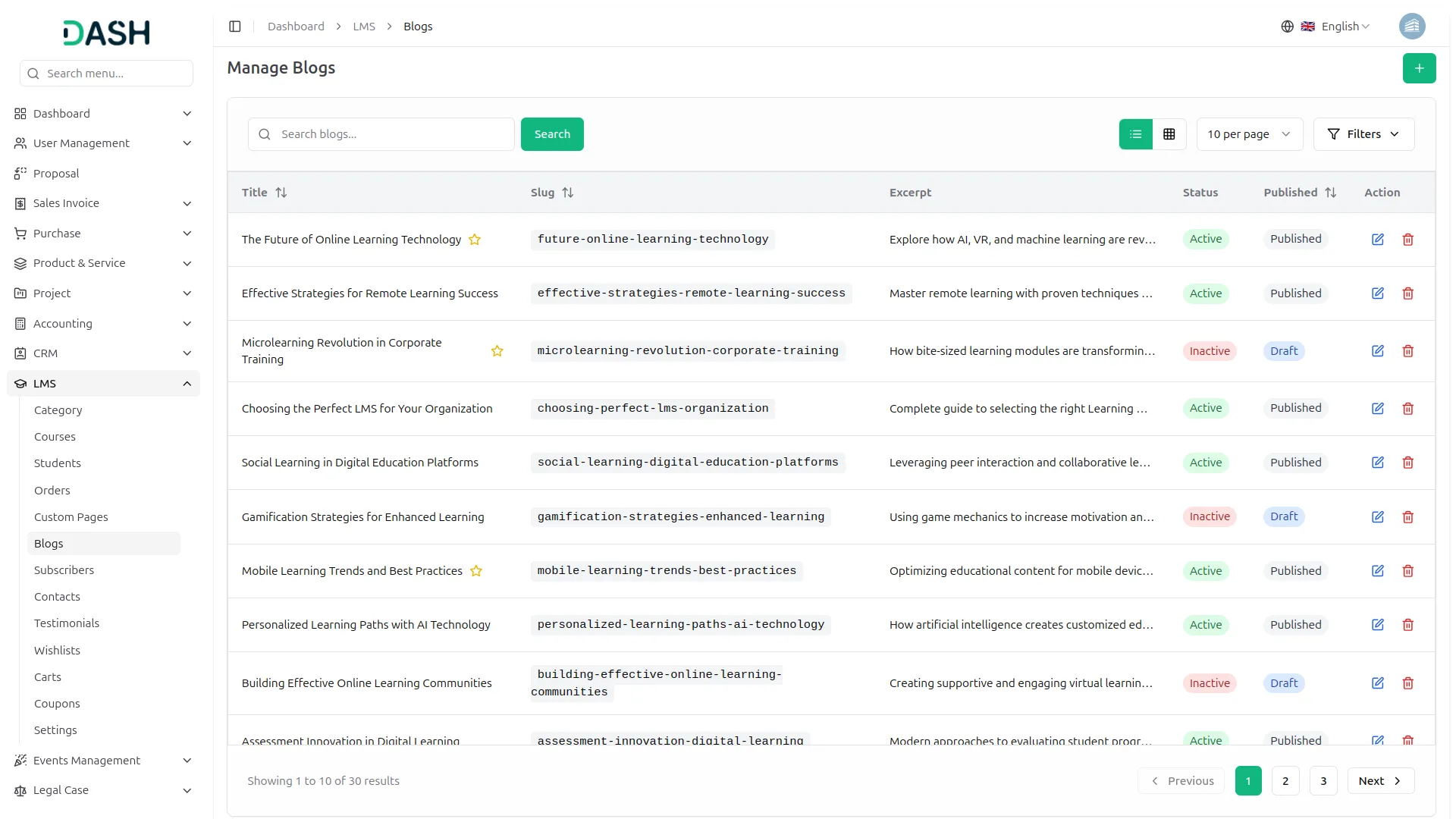Screen dimensions: 1456x819
Task: Go to Next page of results
Action: pos(1379,781)
